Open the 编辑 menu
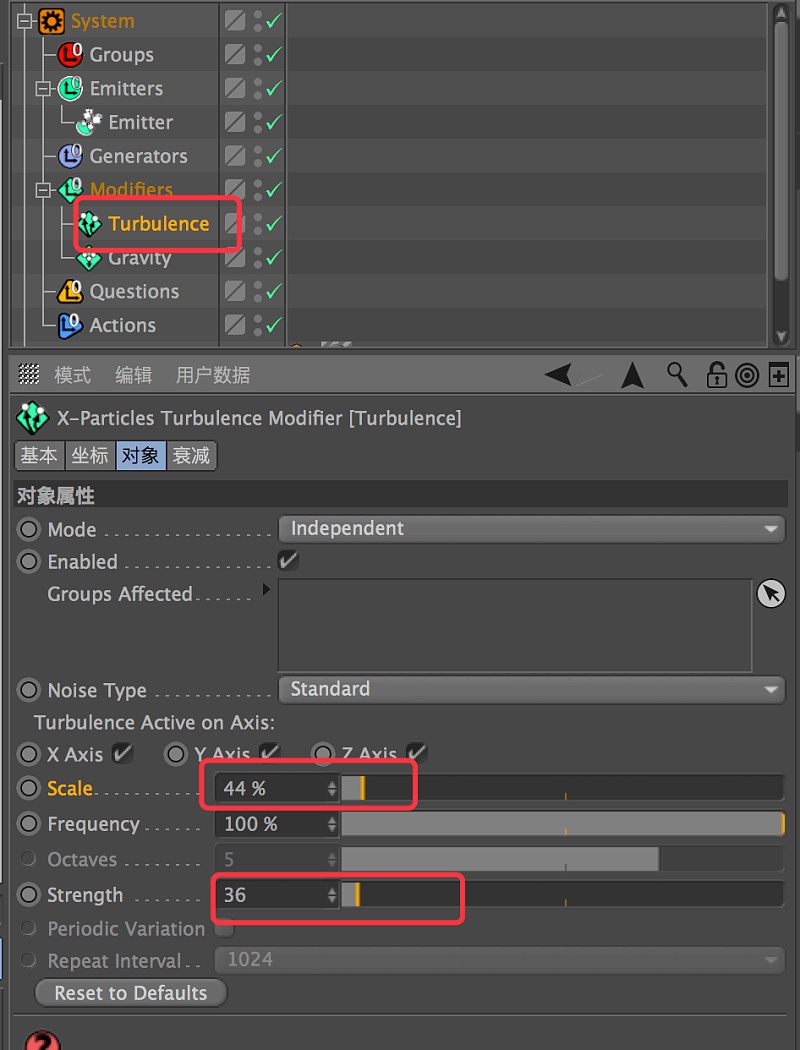 click(x=133, y=375)
